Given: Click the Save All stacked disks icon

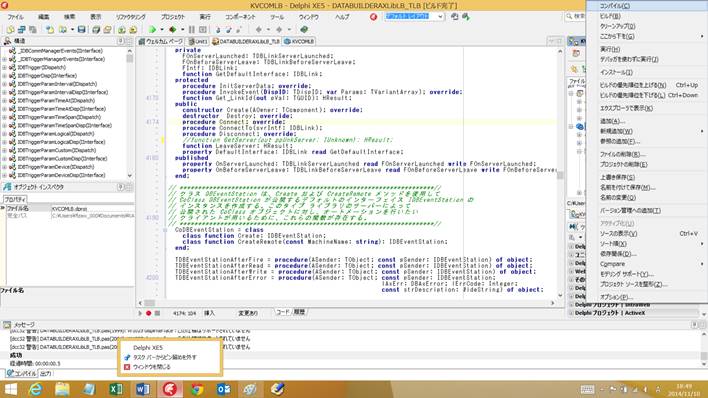Looking at the screenshot, I should 96,30.
